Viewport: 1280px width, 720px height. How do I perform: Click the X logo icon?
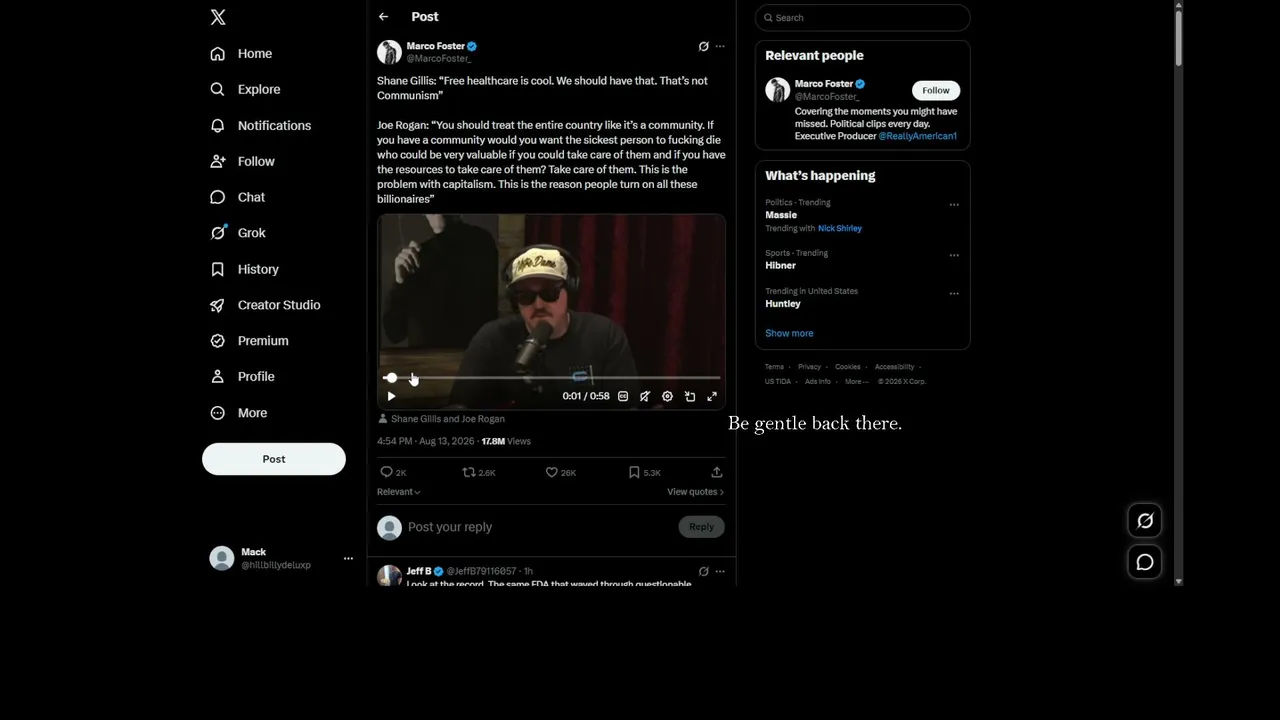click(218, 17)
